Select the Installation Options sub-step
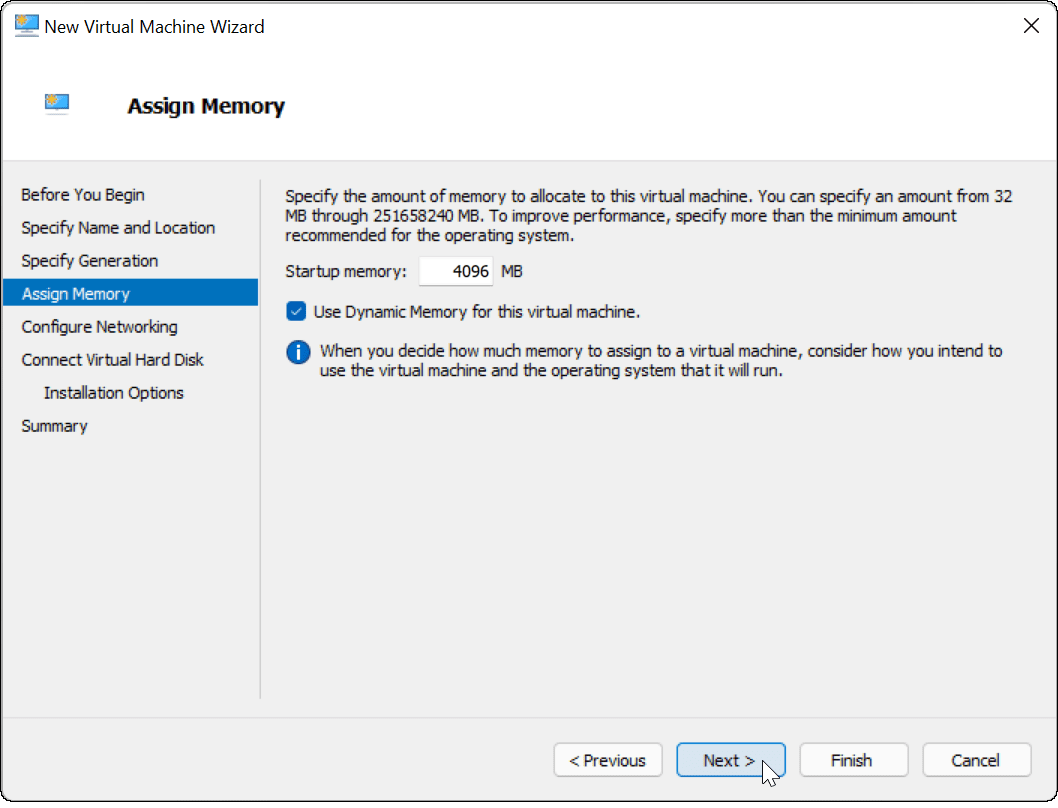1058x808 pixels. 114,393
